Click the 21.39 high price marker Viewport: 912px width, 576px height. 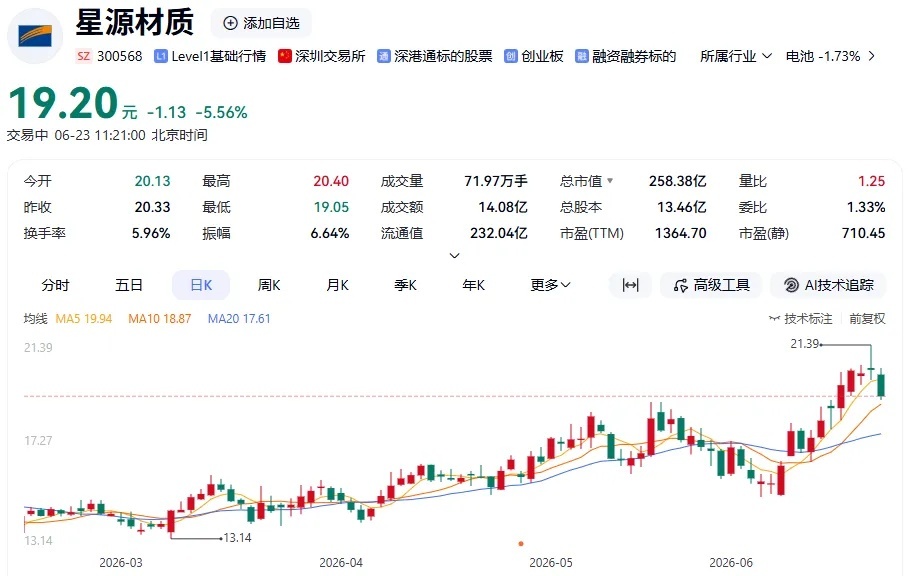(x=804, y=344)
